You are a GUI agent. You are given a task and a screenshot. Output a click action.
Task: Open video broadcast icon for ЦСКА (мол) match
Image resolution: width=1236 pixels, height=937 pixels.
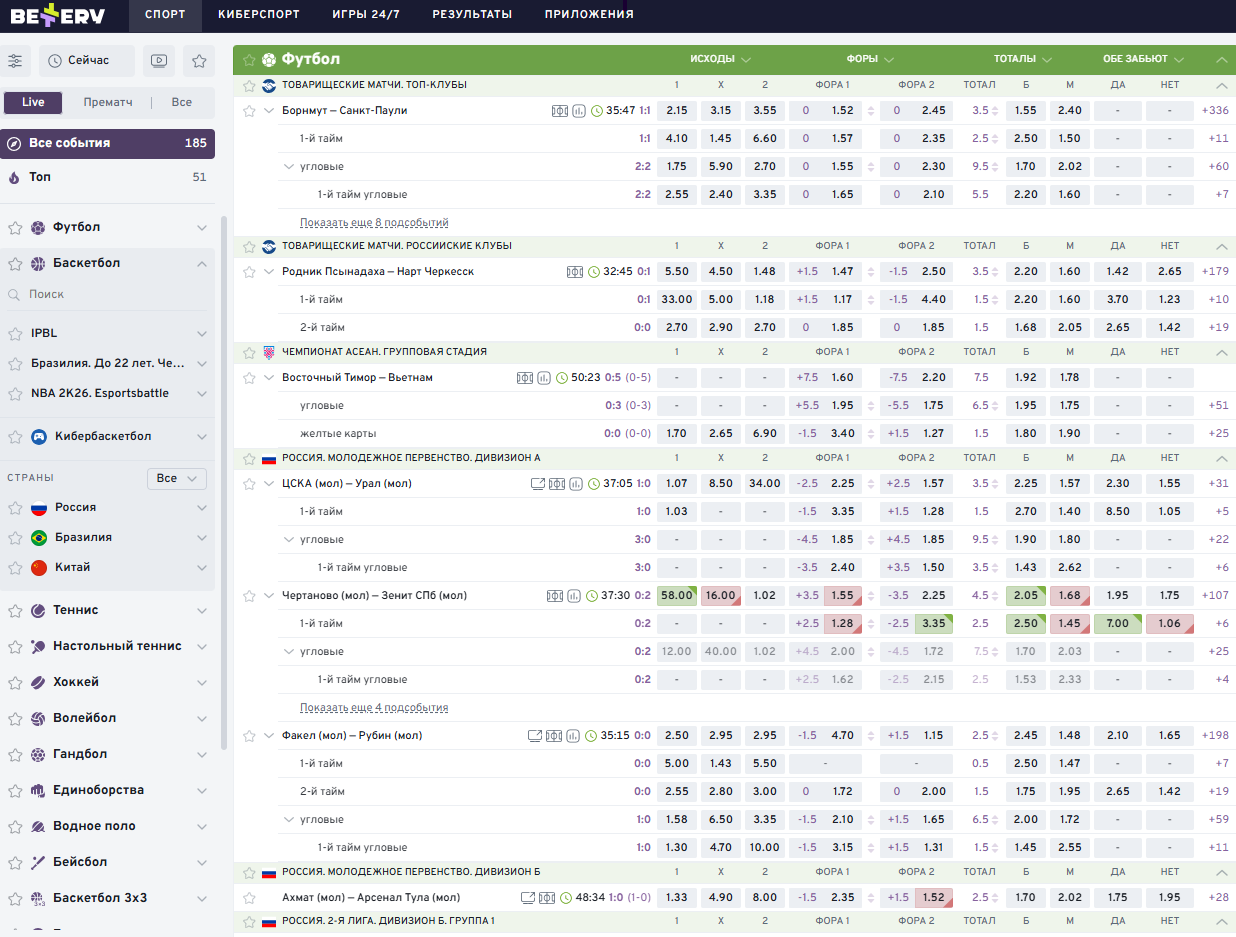click(538, 484)
